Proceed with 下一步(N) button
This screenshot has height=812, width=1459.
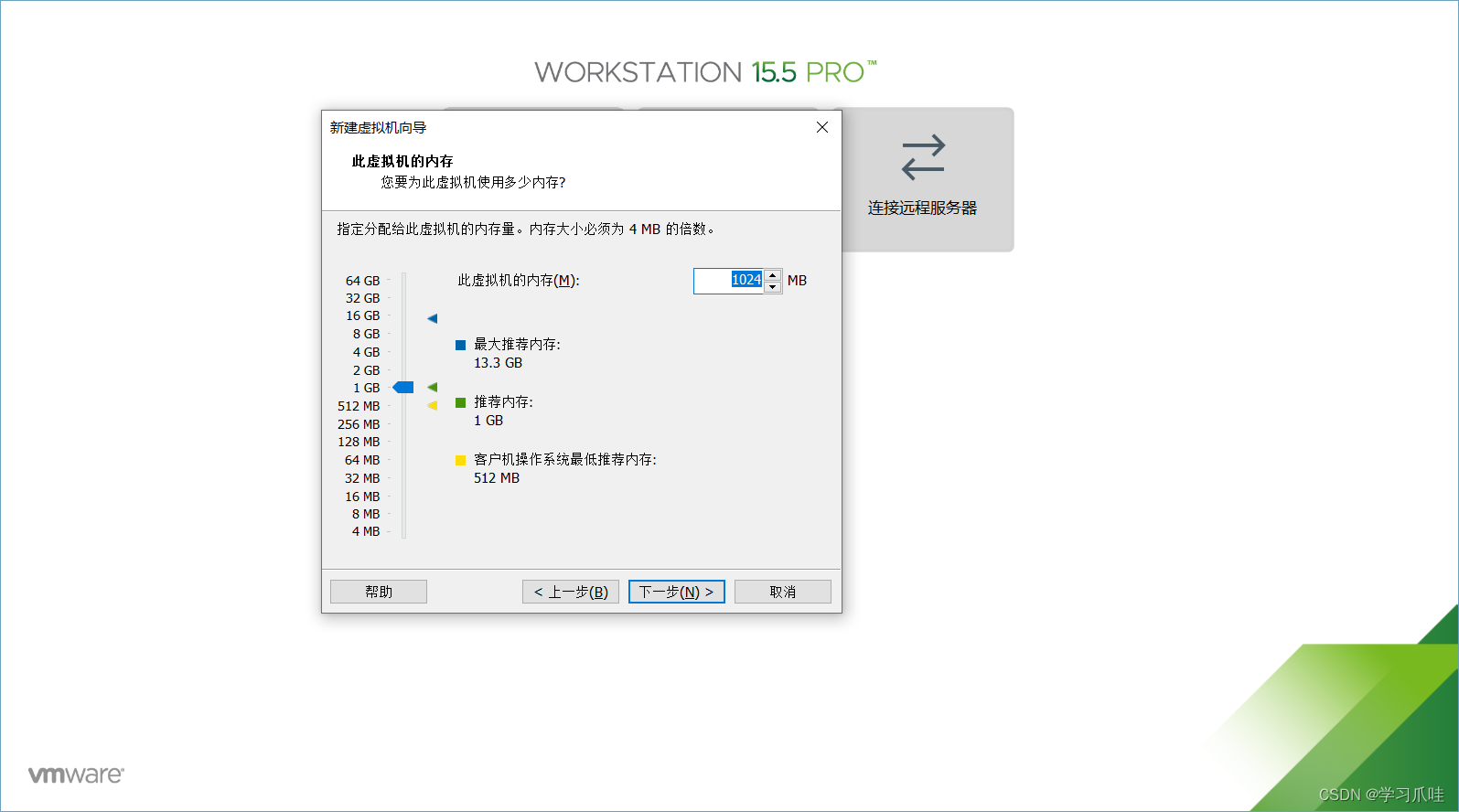pyautogui.click(x=677, y=592)
